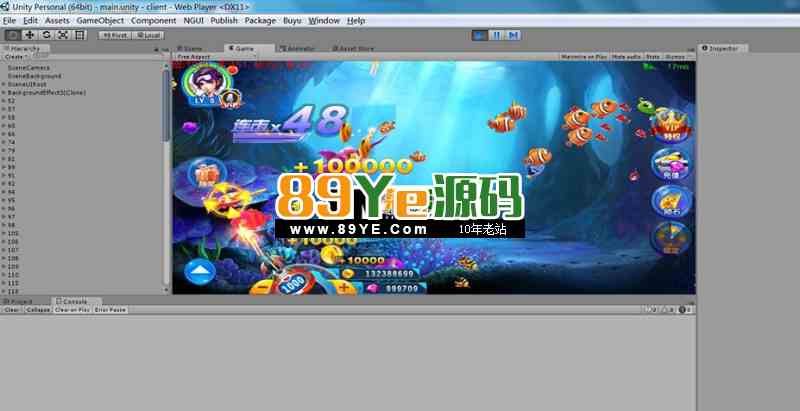Open the Help menu
Viewport: 800px width, 411px height.
pyautogui.click(x=356, y=20)
